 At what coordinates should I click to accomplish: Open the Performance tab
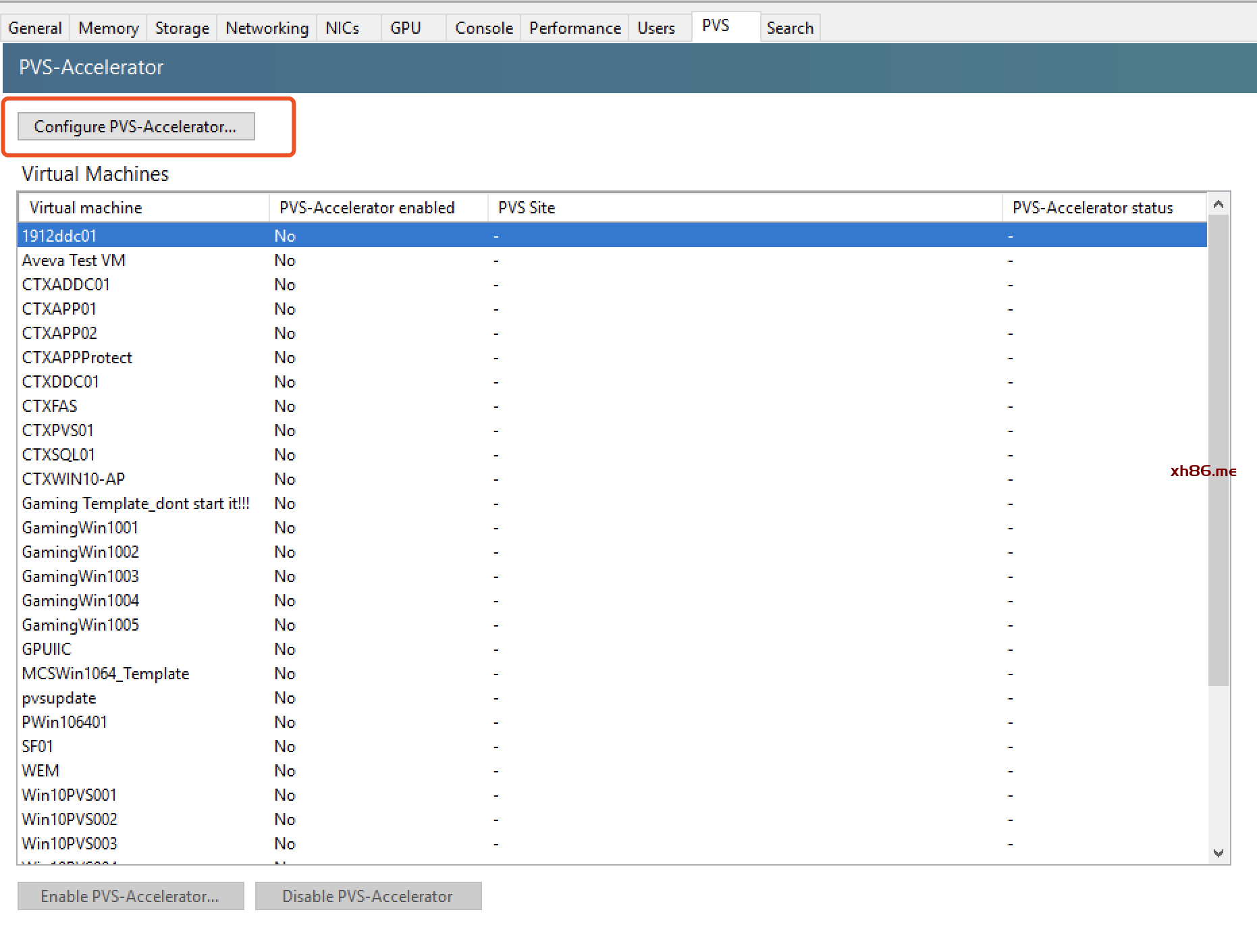coord(574,28)
